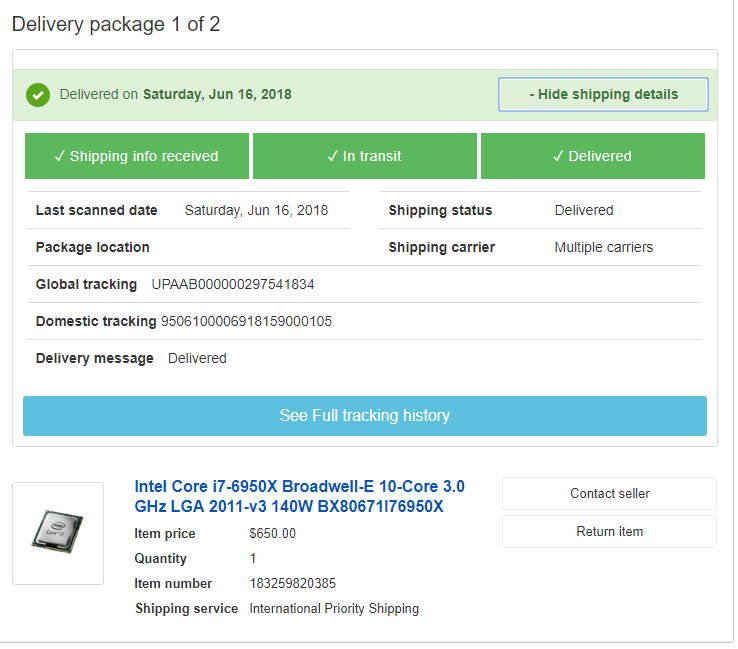738x649 pixels.
Task: Click the Shipping status Delivered value
Action: point(584,210)
